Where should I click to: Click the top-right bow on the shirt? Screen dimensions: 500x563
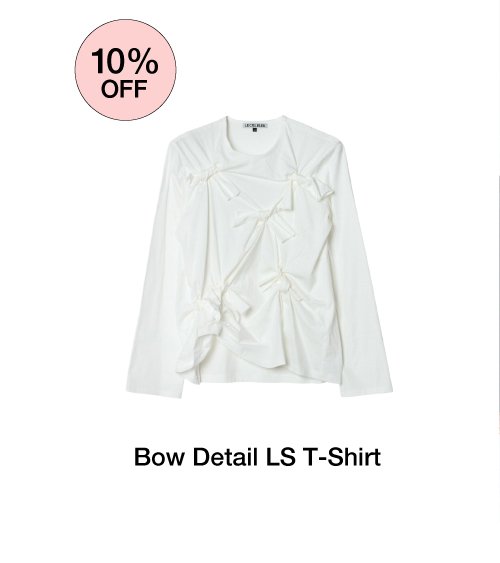coord(312,183)
